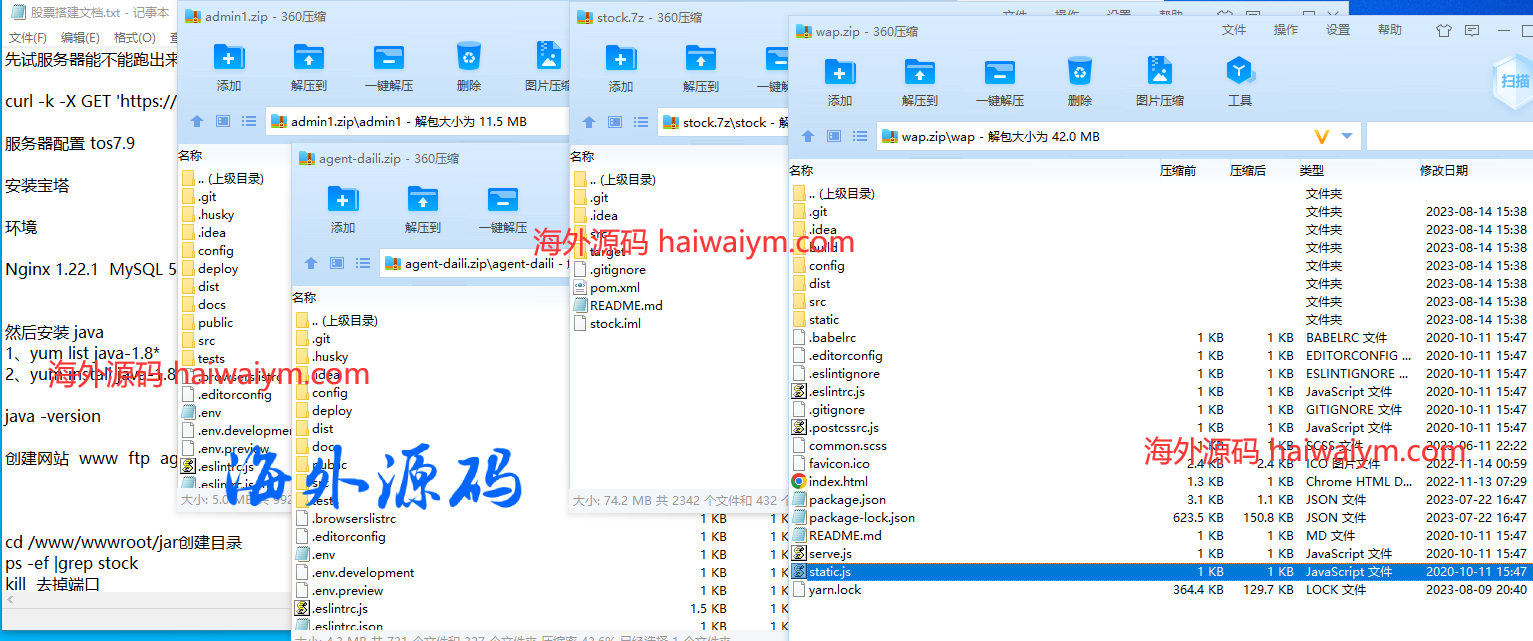Click the 扫描 hexagon badge

pos(1513,81)
